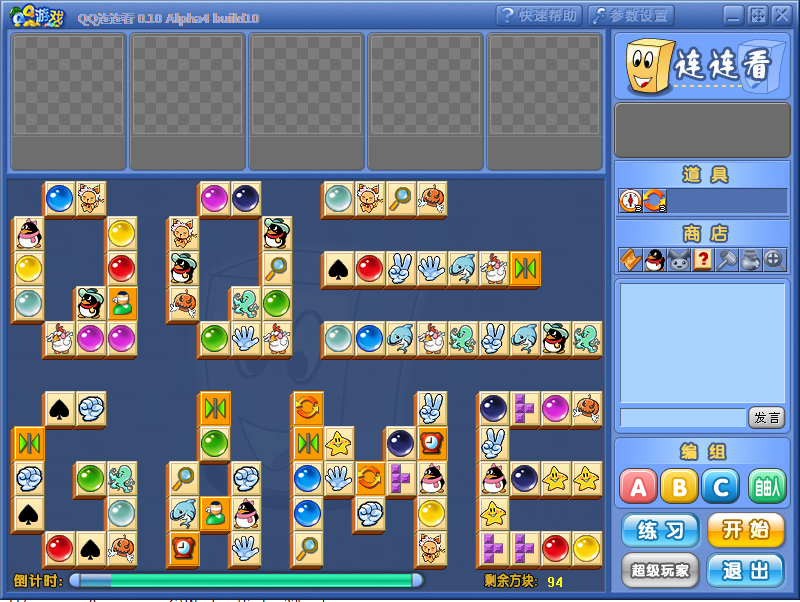Click the light-blue chat log area
Viewport: 800px width, 602px height.
click(x=703, y=343)
